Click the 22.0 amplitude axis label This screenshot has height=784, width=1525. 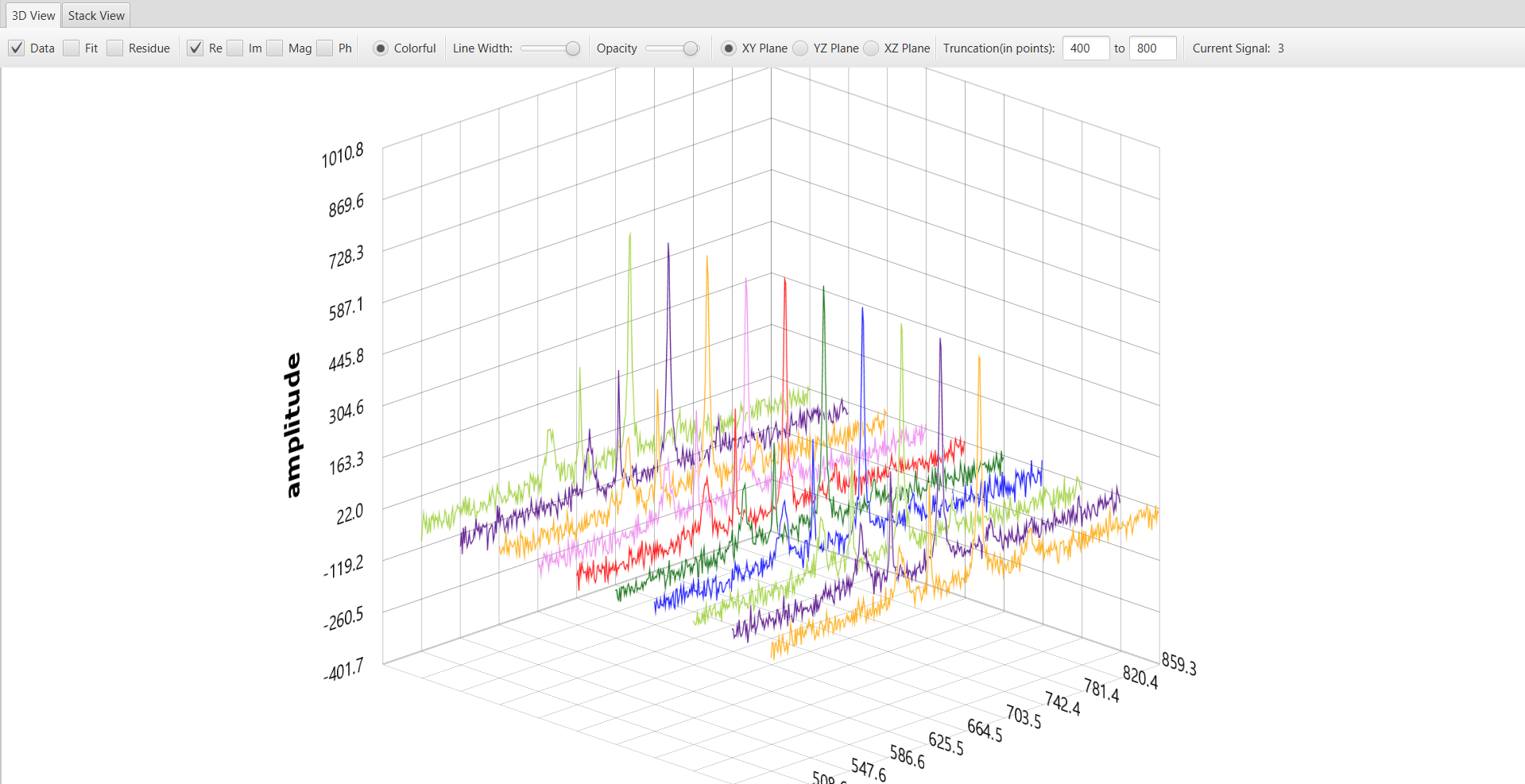tap(350, 514)
